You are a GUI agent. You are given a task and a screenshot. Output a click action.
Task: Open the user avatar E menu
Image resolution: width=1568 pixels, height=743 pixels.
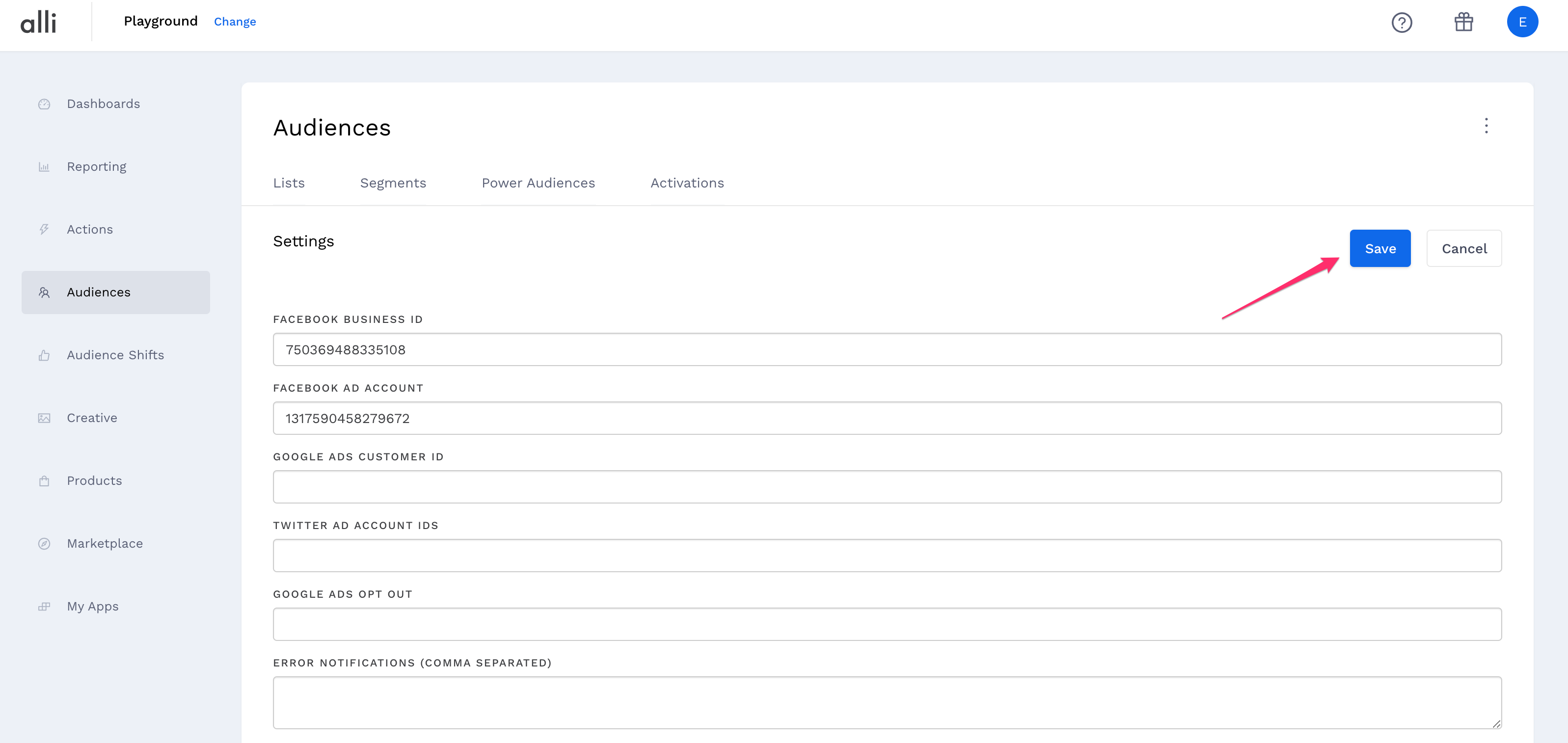point(1522,23)
